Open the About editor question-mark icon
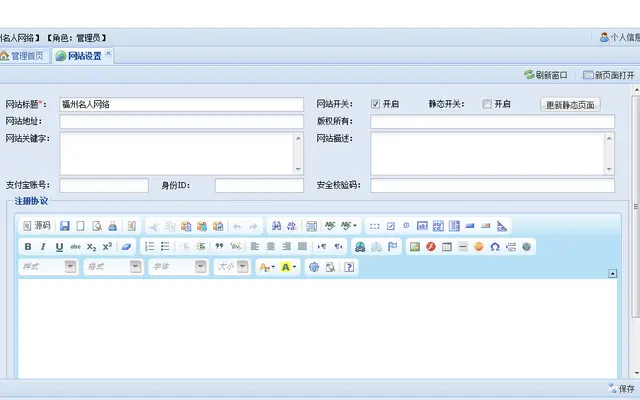This screenshot has width=640, height=400. click(x=349, y=267)
